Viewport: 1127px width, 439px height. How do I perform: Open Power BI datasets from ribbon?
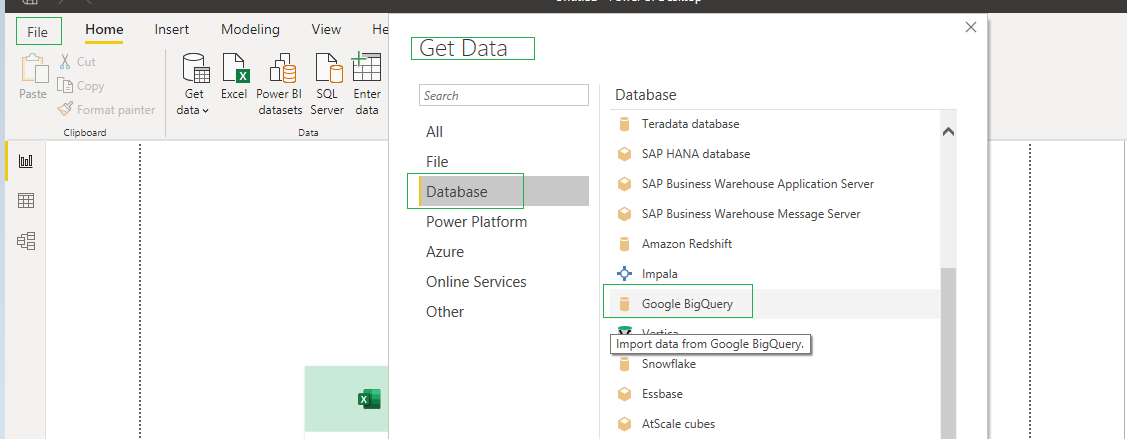[279, 84]
